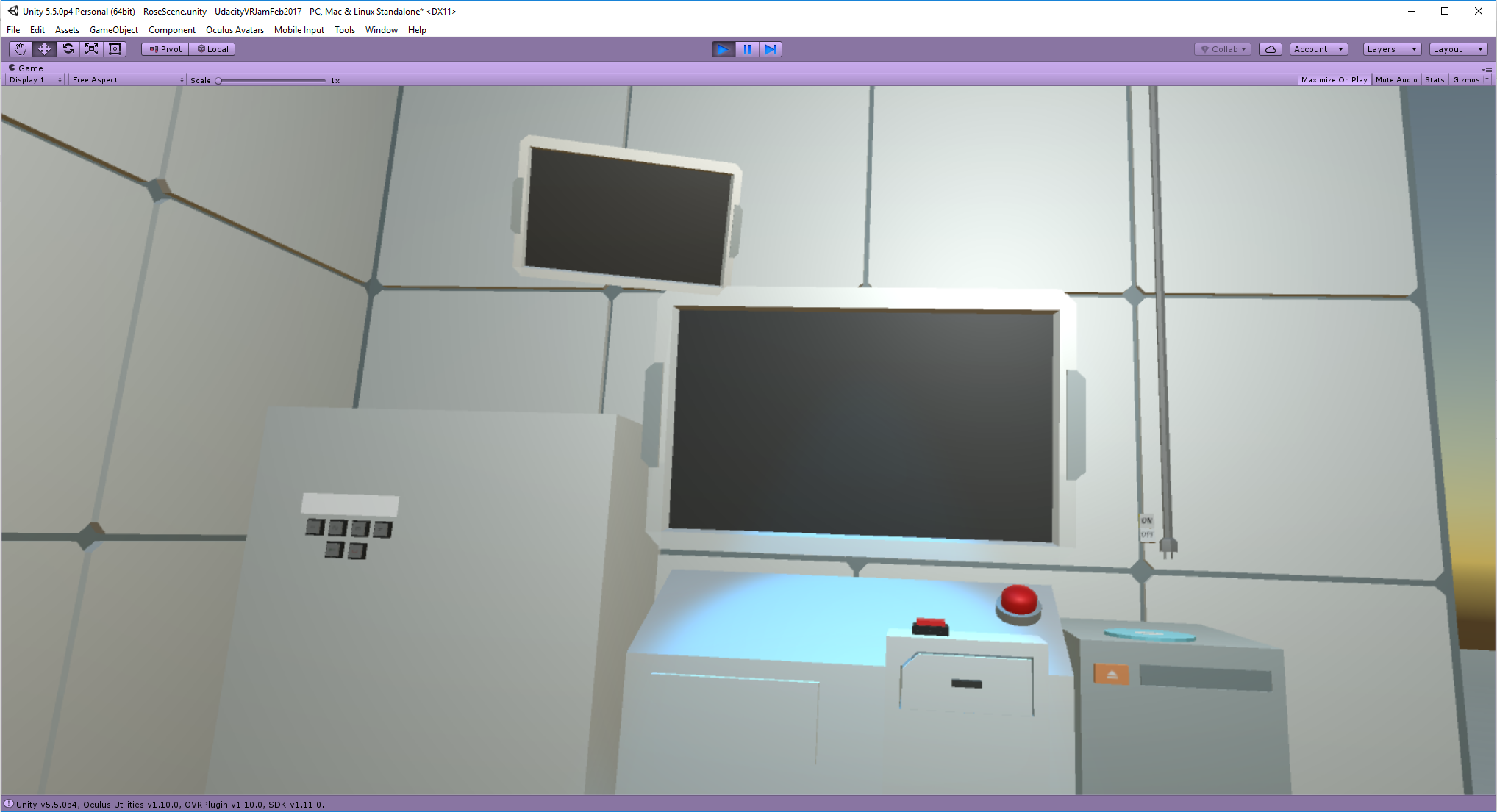This screenshot has width=1497, height=812.
Task: Toggle Pivot handle position mode
Action: pos(165,49)
